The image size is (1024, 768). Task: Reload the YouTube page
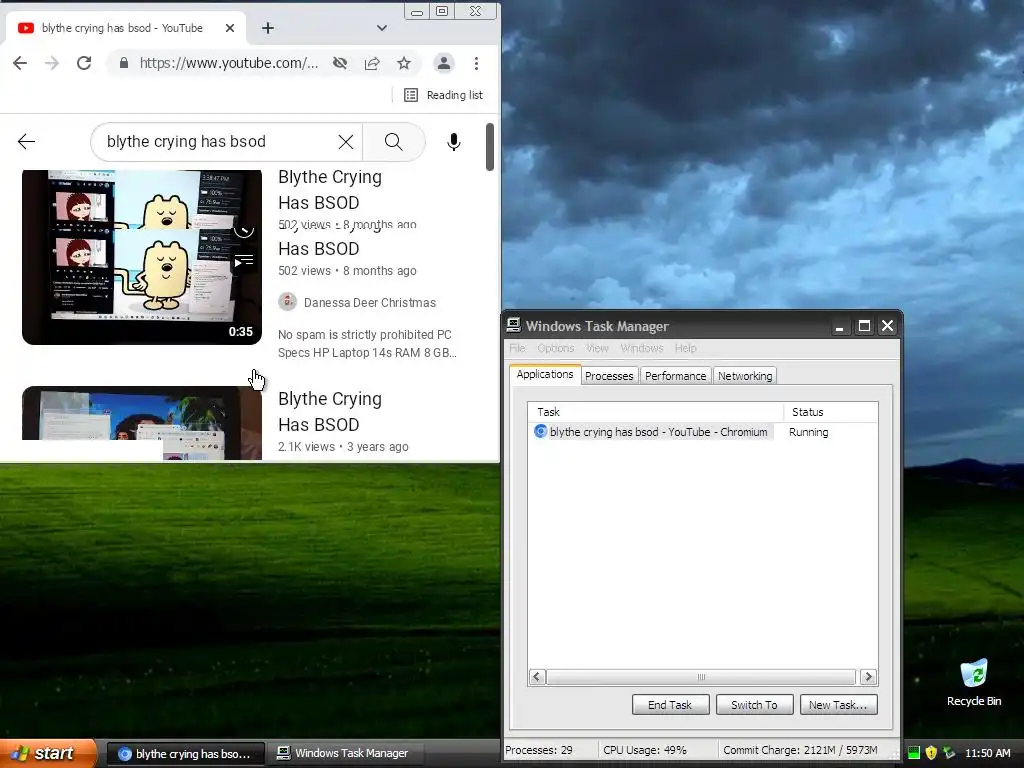(x=84, y=63)
